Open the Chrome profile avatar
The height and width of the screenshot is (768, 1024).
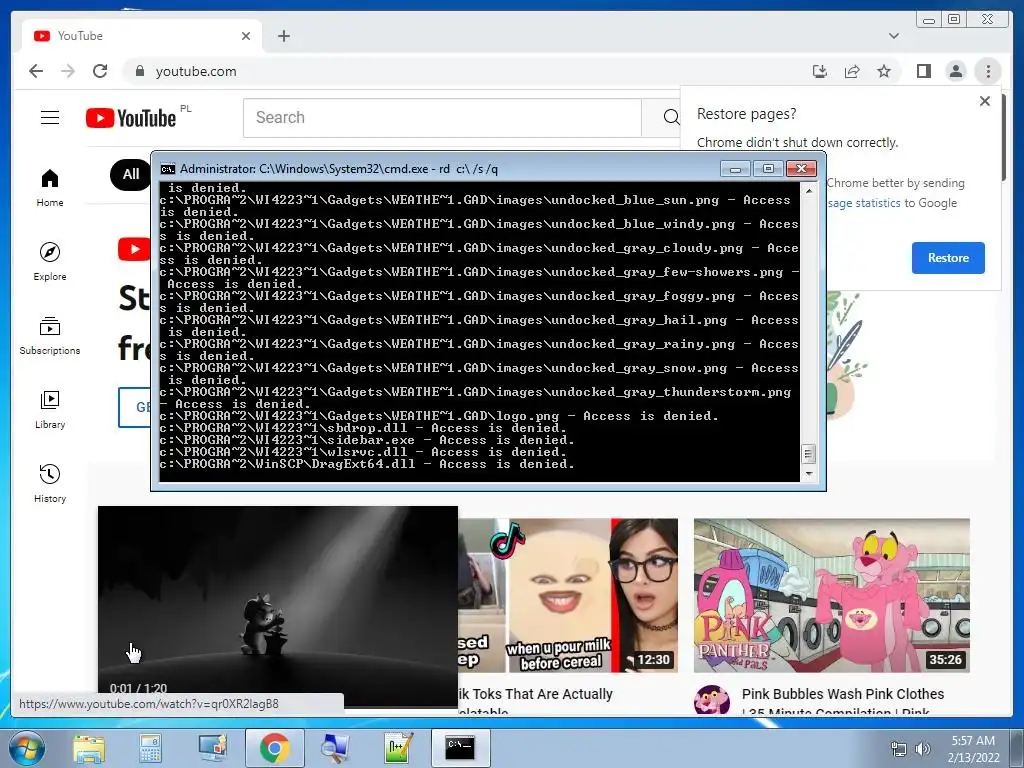point(955,71)
